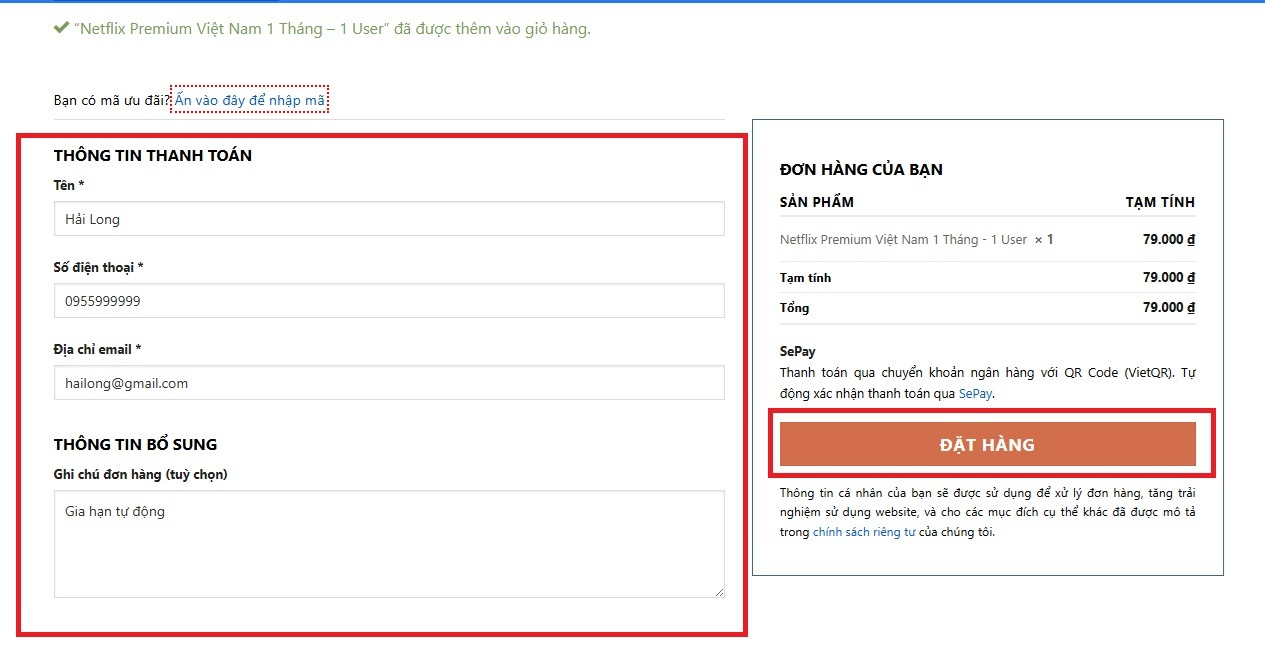Click the dashed-border coupon prompt icon area
This screenshot has width=1265, height=656.
249,99
